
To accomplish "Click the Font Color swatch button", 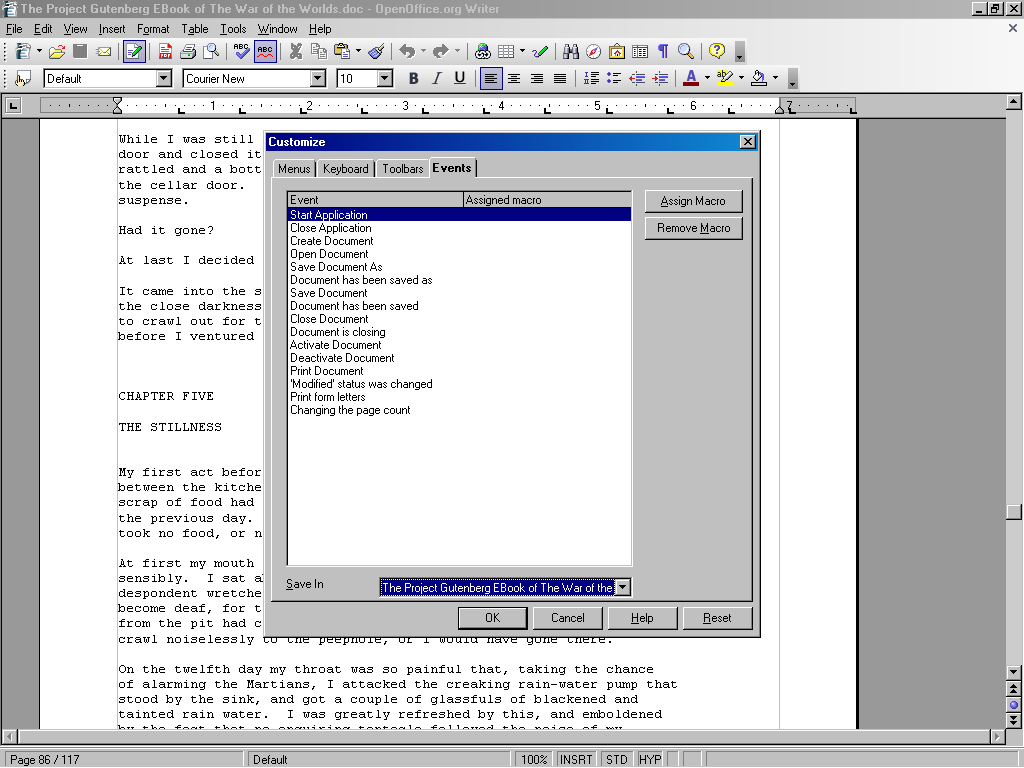I will pos(690,78).
